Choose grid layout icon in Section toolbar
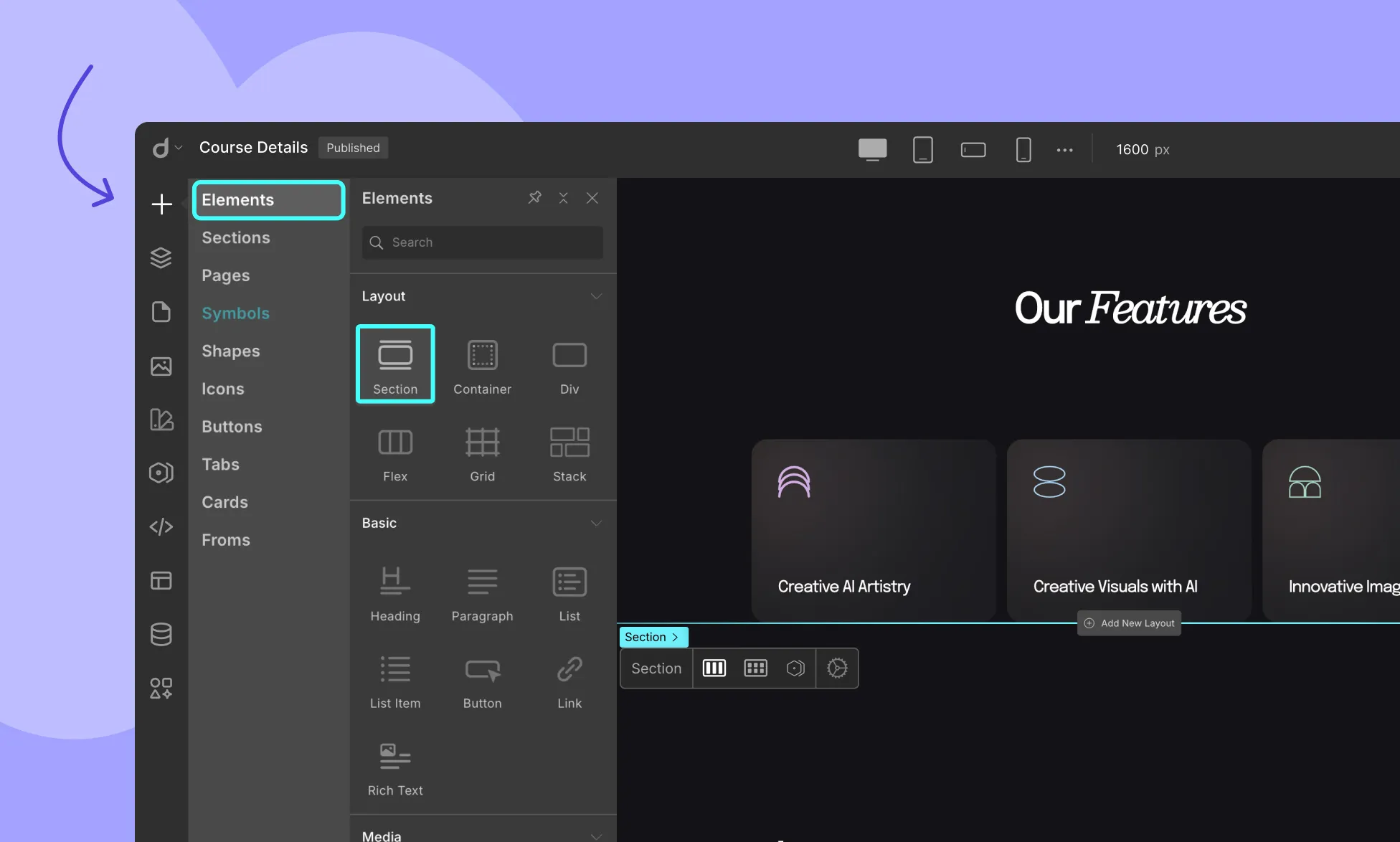The height and width of the screenshot is (842, 1400). (756, 668)
